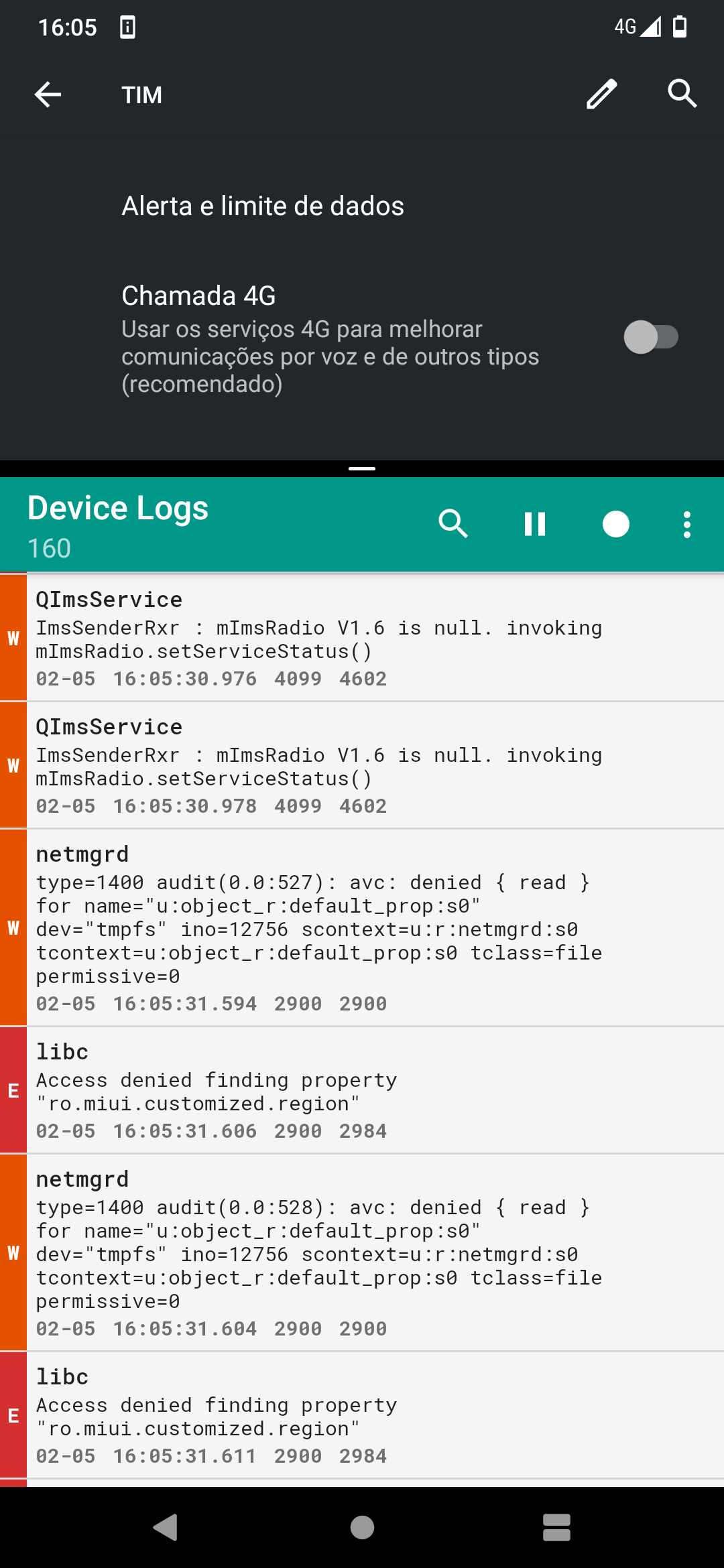Search the Device Logs
The height and width of the screenshot is (1568, 724).
point(453,523)
